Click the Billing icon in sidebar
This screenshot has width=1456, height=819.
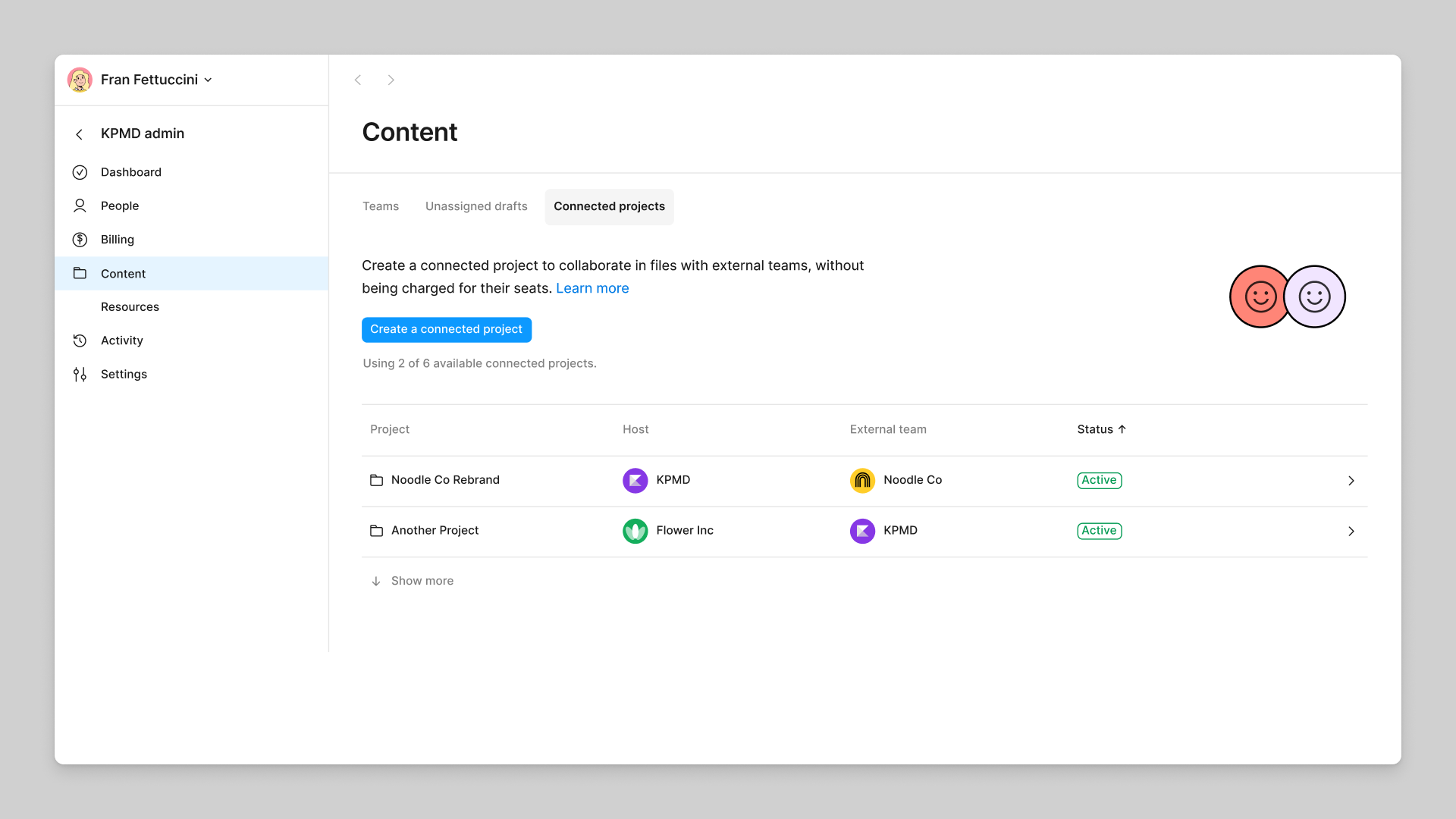coord(80,239)
